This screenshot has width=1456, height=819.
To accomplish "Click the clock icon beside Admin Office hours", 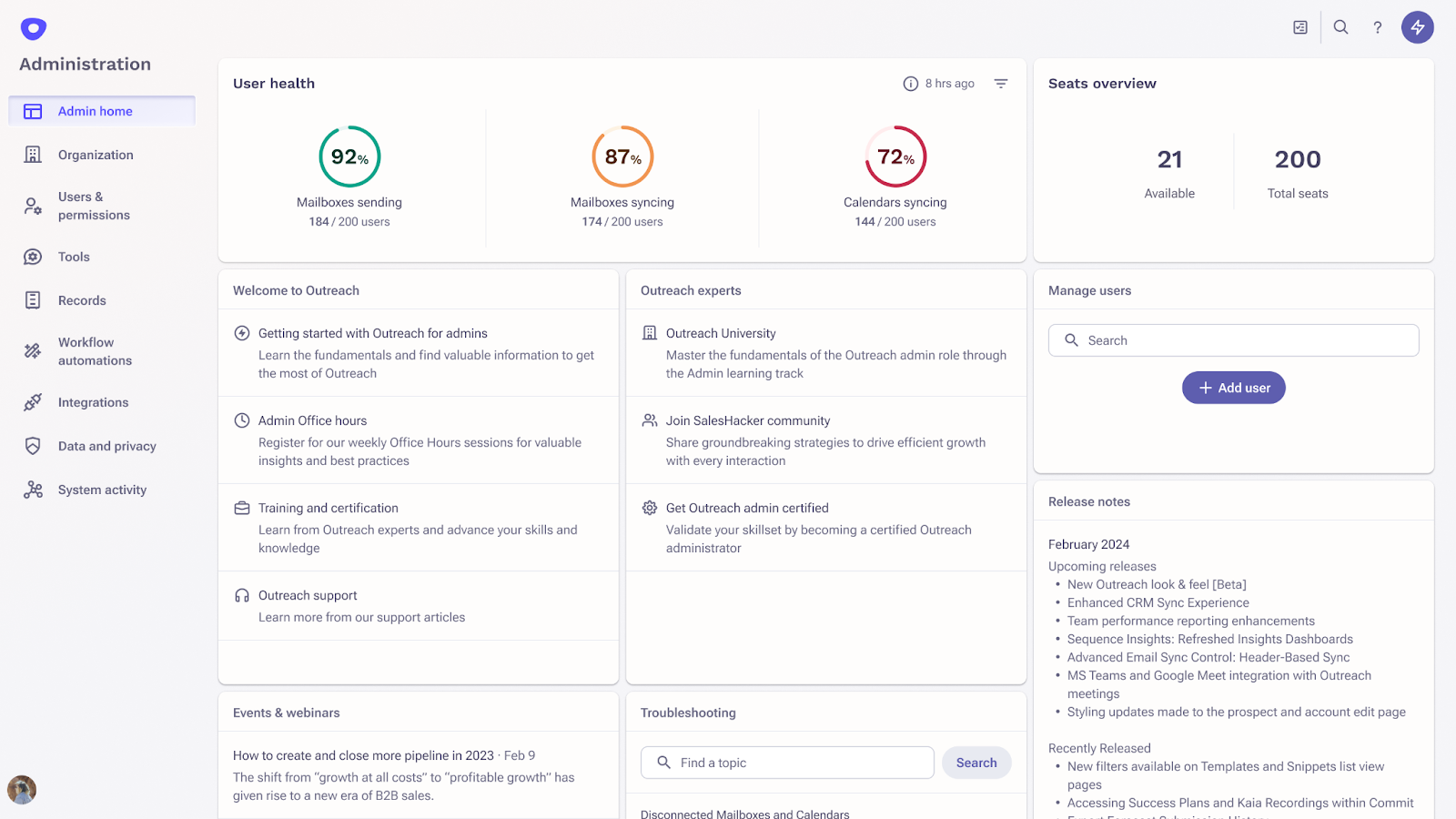I will [242, 420].
